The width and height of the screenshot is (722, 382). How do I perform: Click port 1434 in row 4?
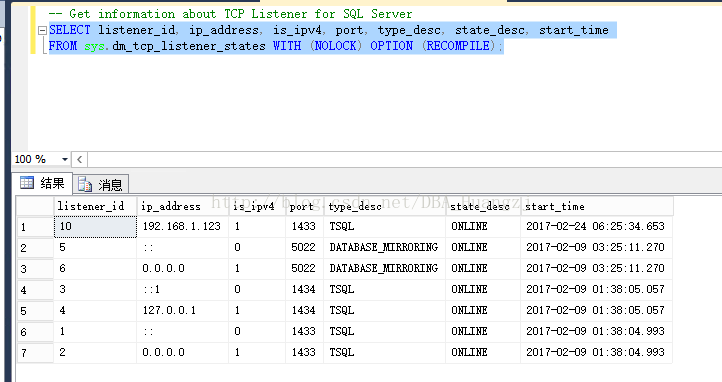(x=305, y=289)
